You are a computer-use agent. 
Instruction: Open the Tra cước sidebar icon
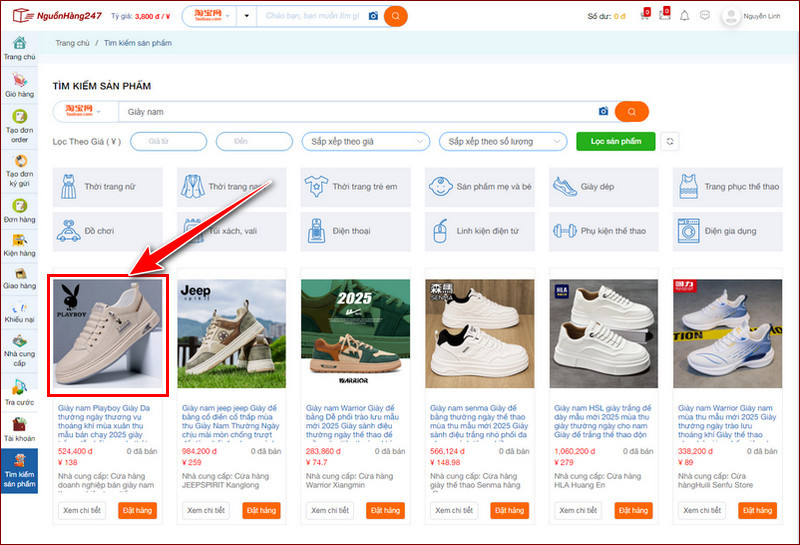click(x=19, y=393)
